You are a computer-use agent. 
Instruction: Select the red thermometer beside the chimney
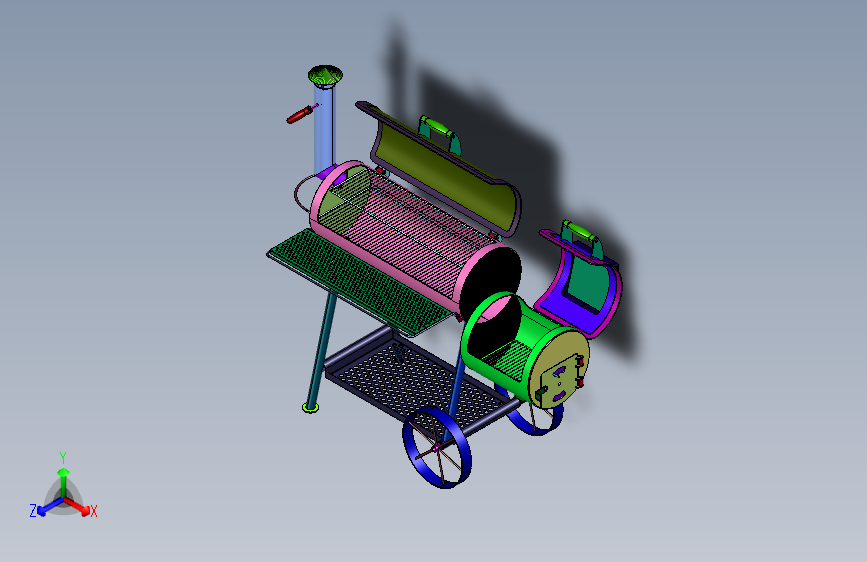299,115
